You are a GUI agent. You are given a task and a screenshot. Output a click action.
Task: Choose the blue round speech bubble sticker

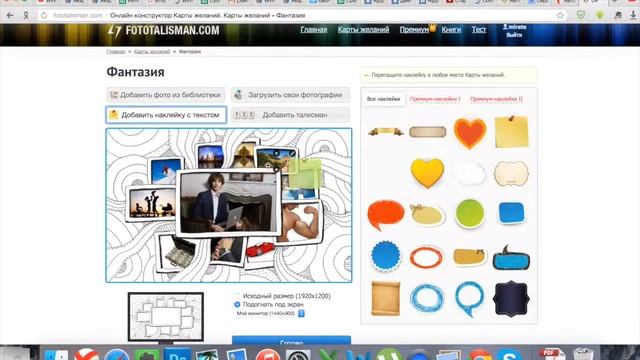coord(469,298)
